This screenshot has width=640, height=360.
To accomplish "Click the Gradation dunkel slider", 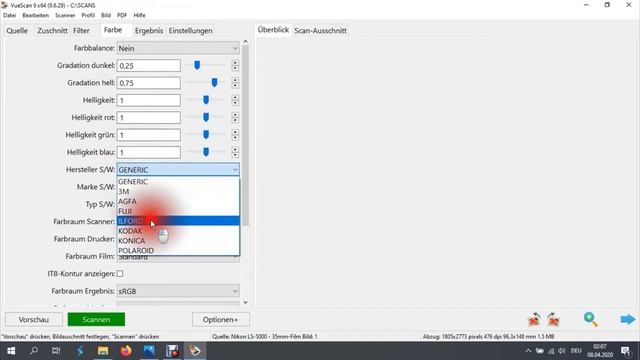I will click(x=206, y=65).
